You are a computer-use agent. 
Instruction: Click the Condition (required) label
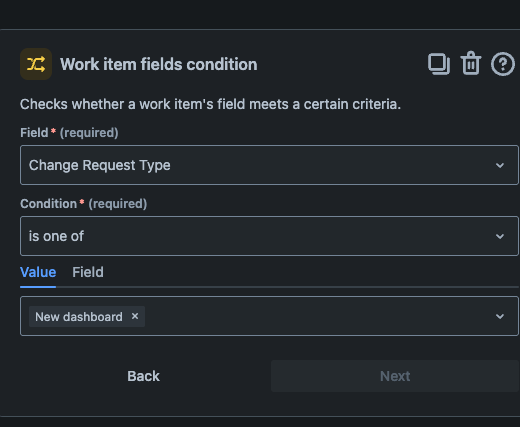coord(84,204)
